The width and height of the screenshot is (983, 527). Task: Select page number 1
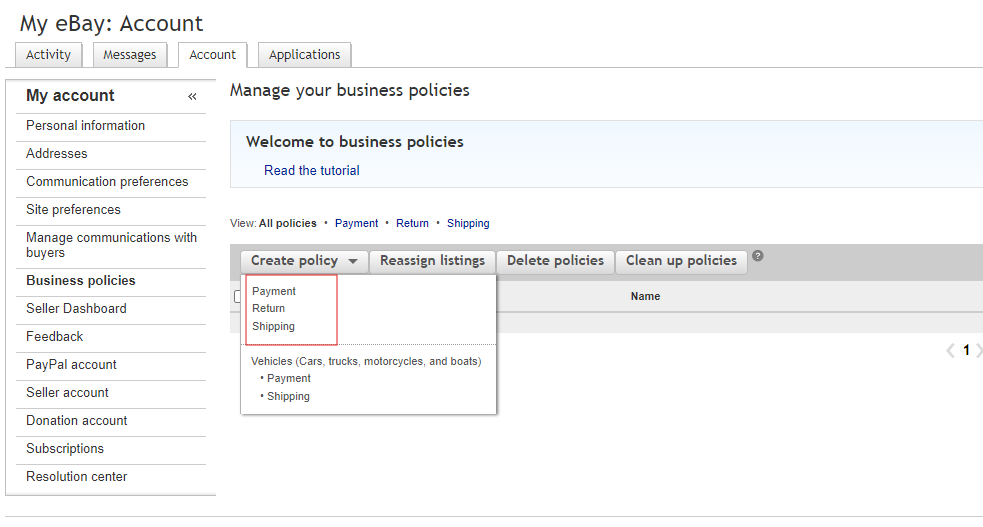tap(966, 350)
